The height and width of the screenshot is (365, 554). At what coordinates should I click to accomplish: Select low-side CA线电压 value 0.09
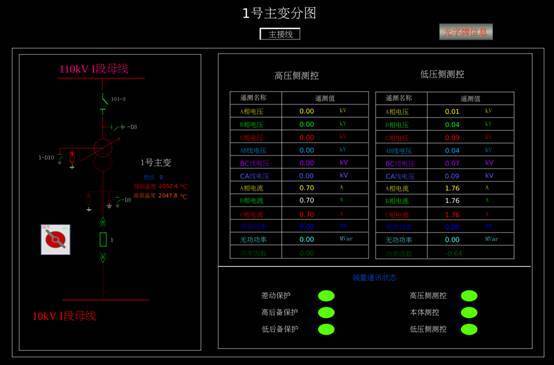point(452,176)
